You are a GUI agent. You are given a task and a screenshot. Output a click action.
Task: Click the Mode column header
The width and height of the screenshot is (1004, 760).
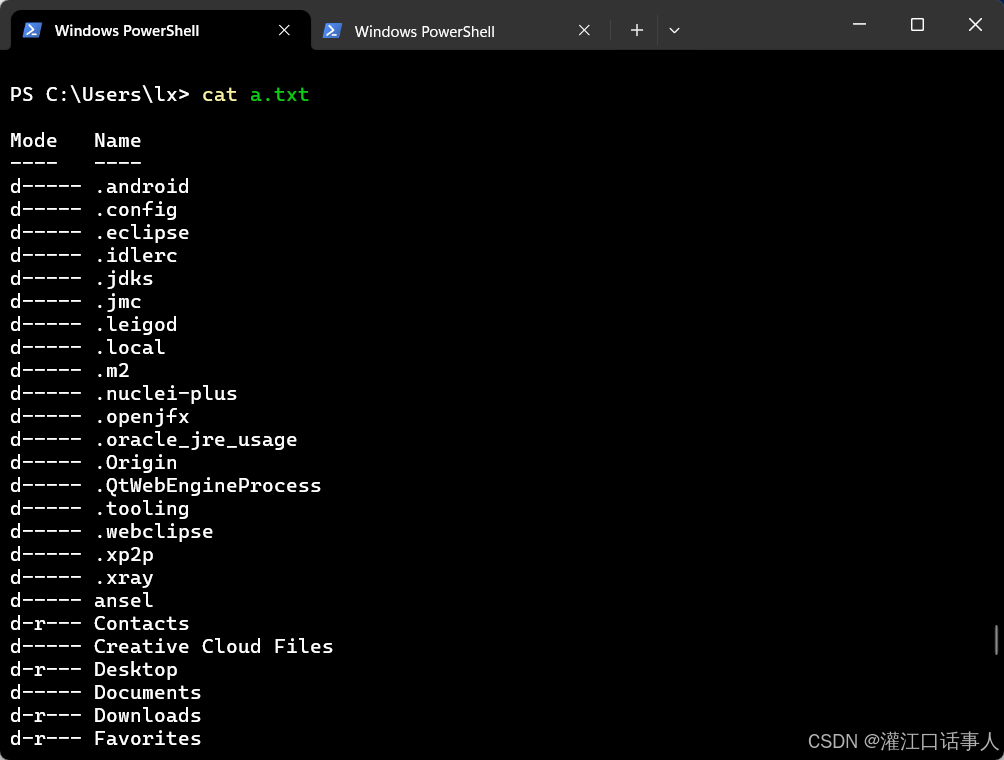[x=33, y=140]
